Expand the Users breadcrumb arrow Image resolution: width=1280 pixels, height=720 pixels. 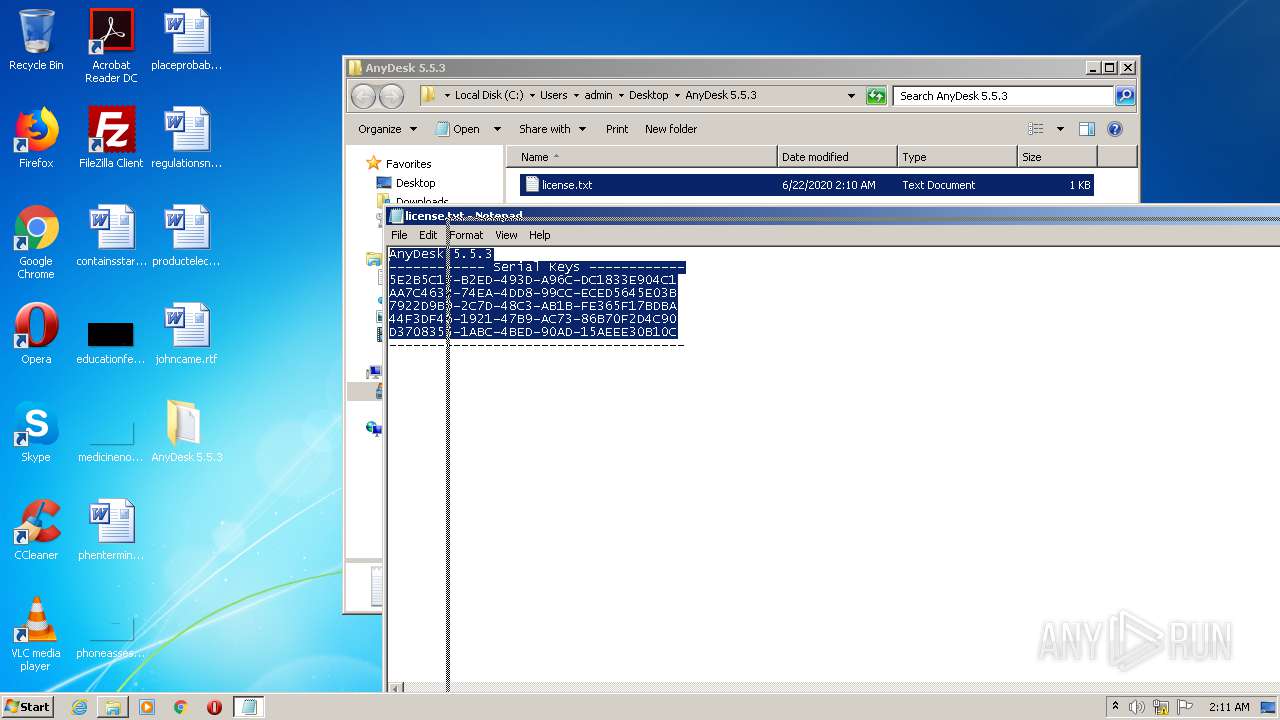tap(576, 96)
